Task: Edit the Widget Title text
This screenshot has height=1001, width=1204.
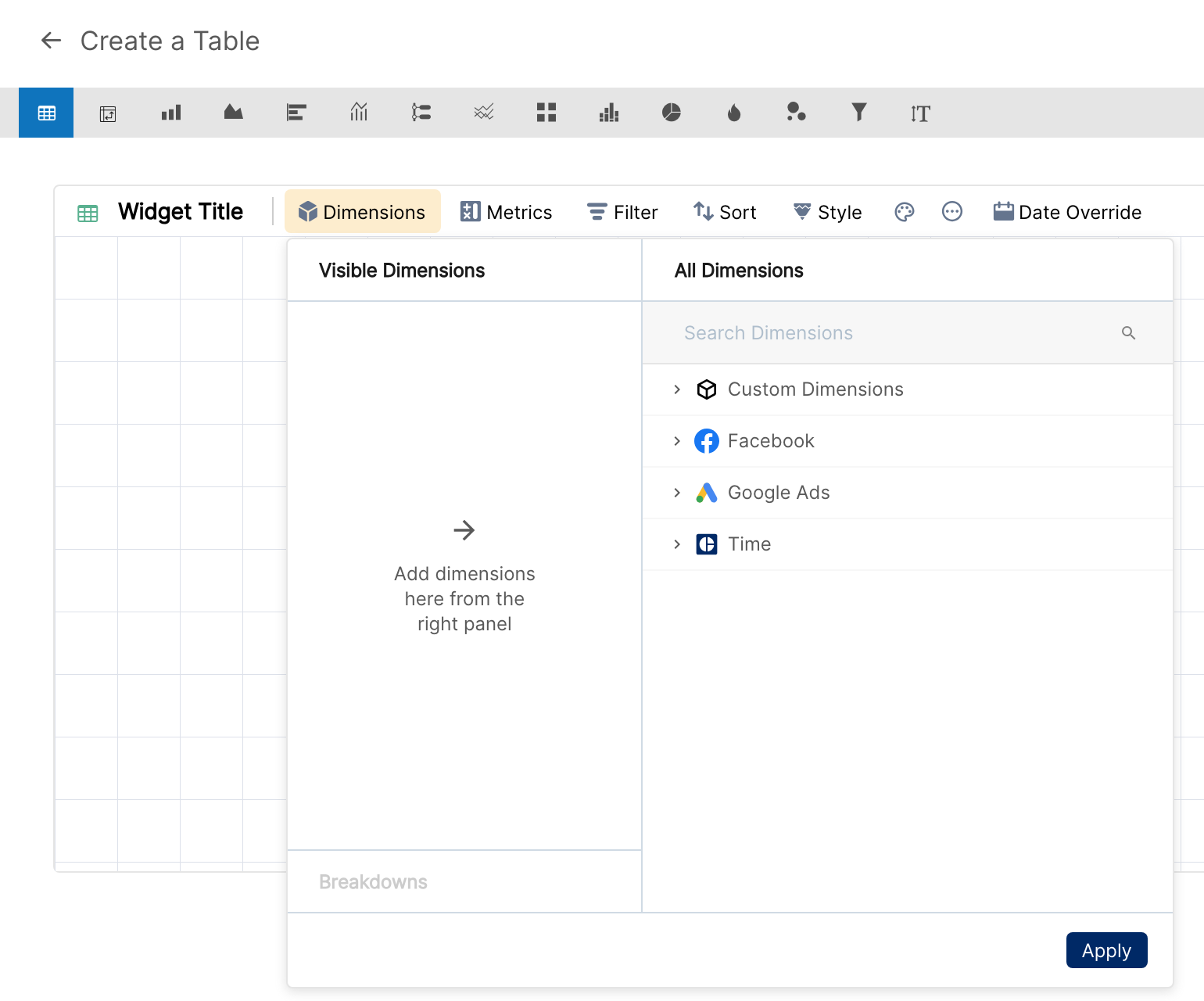Action: coord(181,211)
